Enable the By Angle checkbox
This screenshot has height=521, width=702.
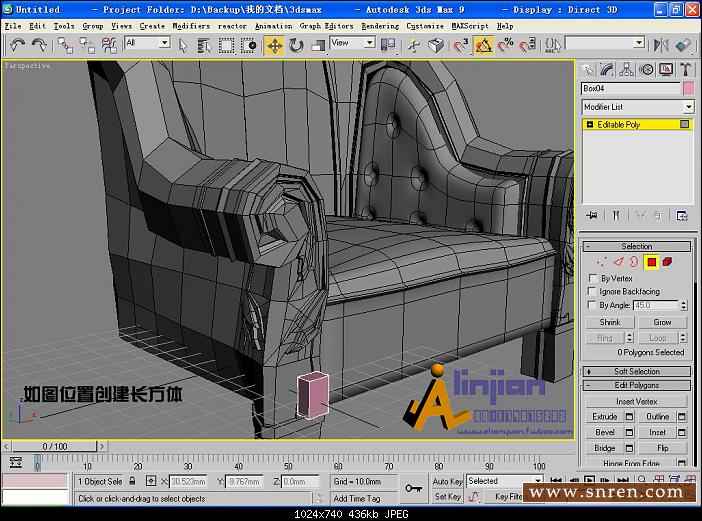click(593, 305)
